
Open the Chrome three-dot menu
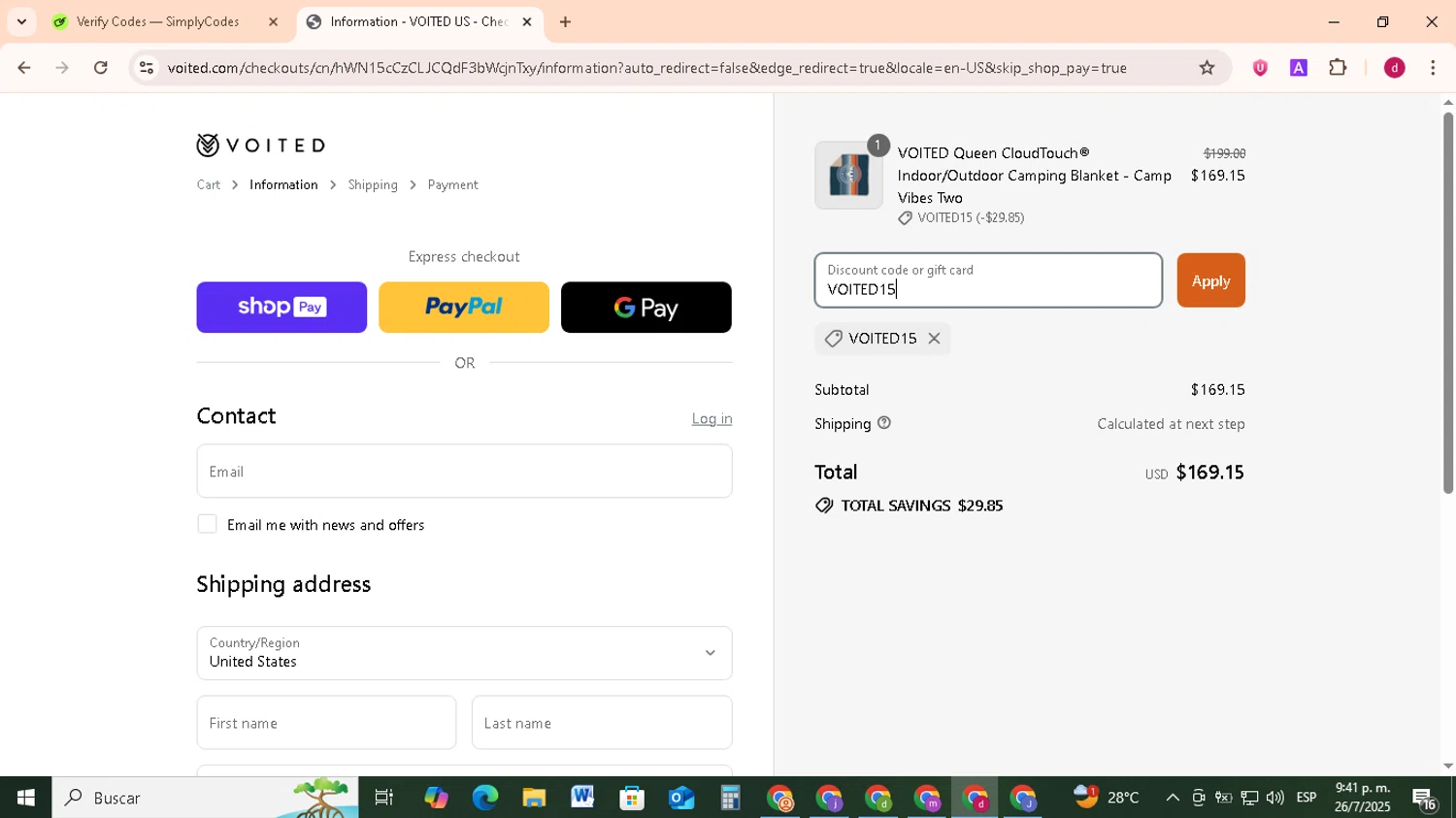point(1434,68)
